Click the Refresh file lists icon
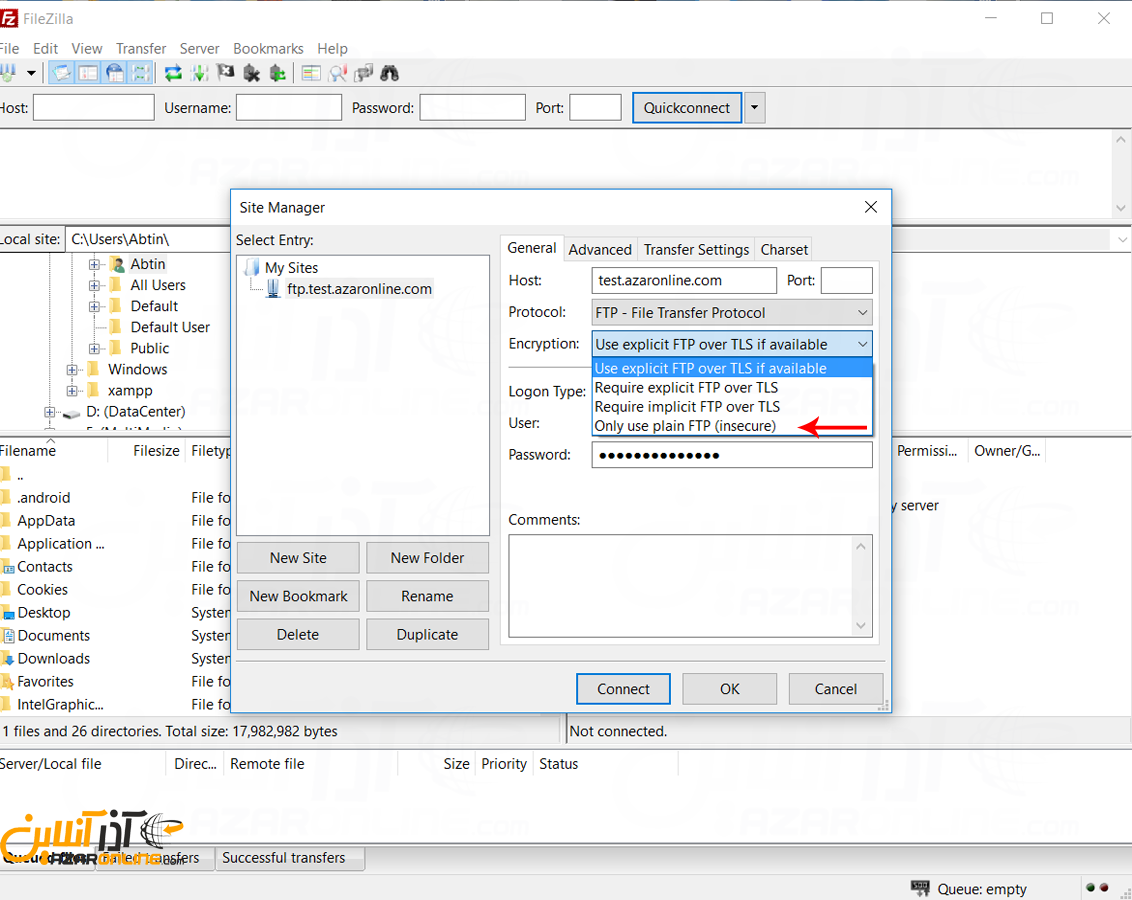The image size is (1132, 900). tap(173, 73)
